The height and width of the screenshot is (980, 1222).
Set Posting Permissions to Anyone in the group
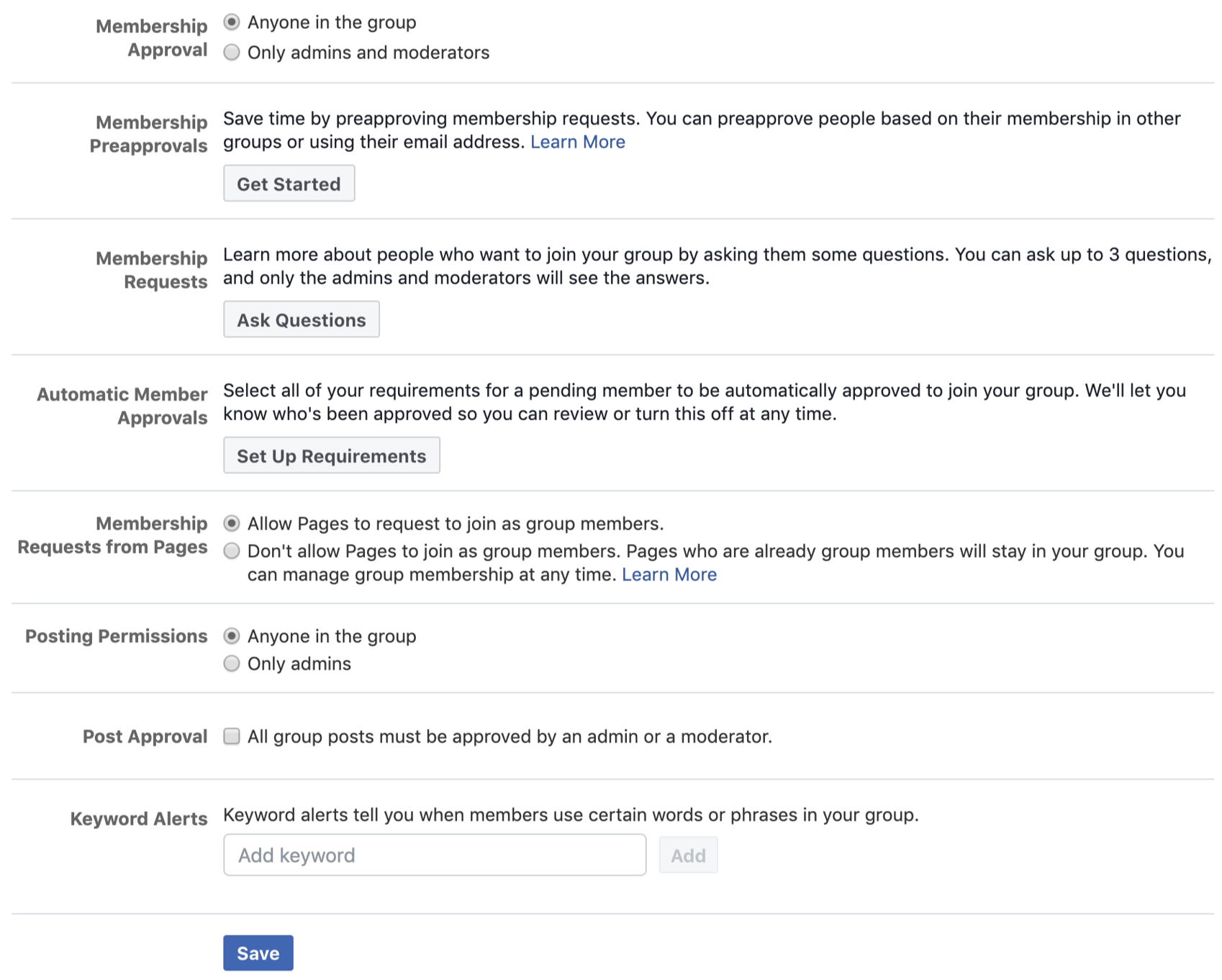pyautogui.click(x=232, y=636)
